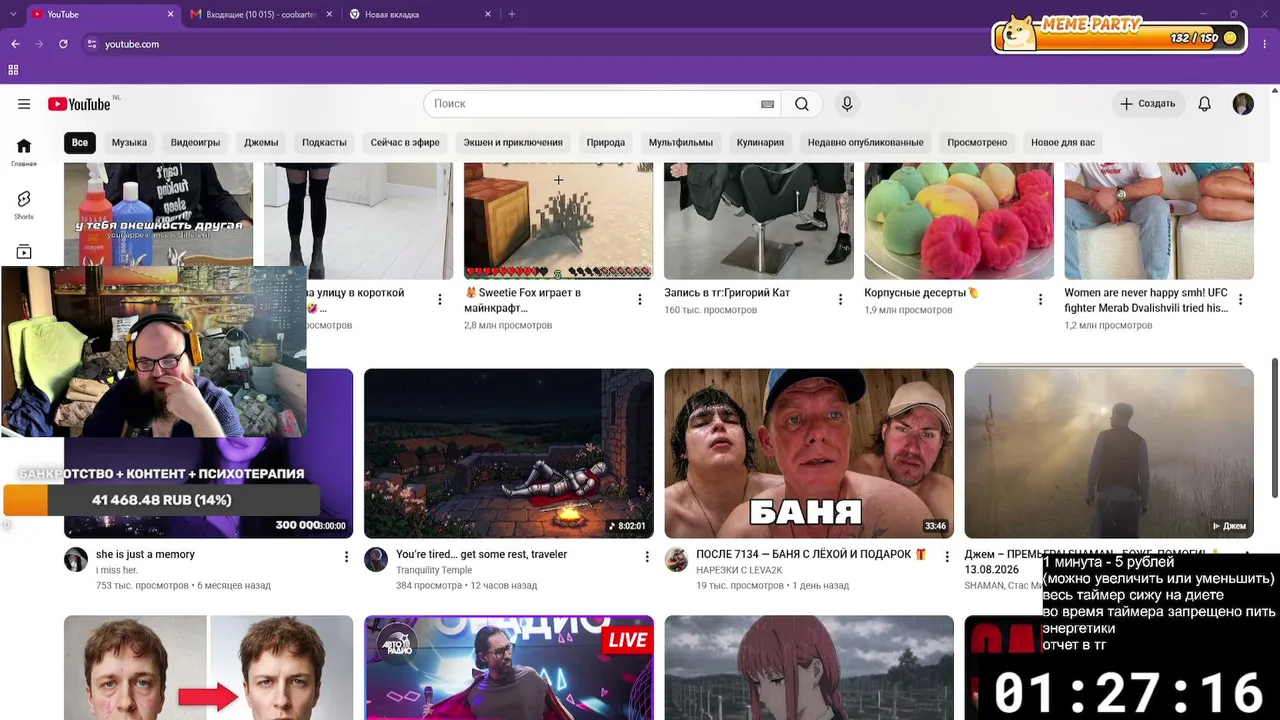1280x720 pixels.
Task: Reload the youtube.com page
Action: tap(63, 44)
